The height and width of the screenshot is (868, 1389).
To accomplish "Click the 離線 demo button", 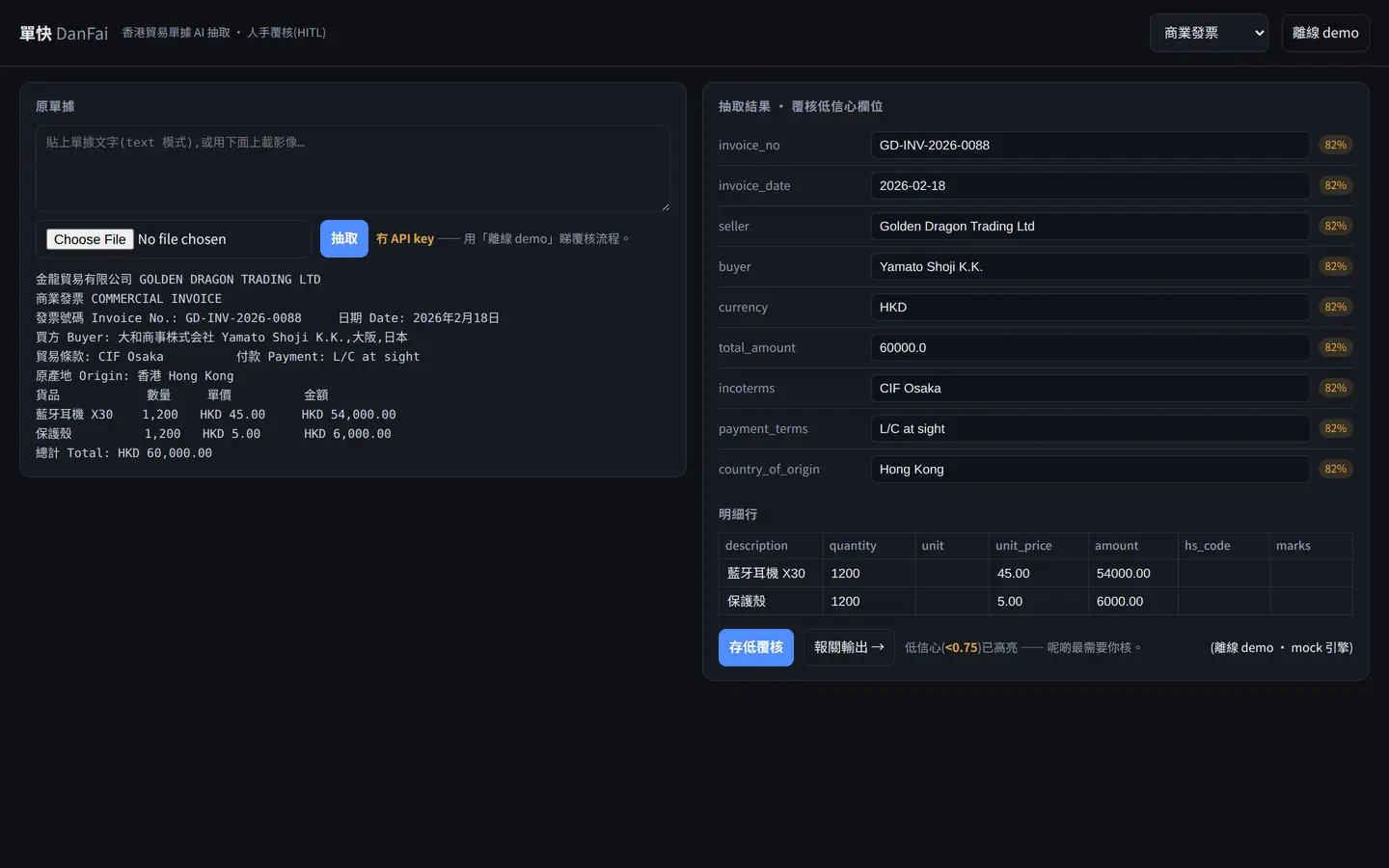I will coord(1325,33).
